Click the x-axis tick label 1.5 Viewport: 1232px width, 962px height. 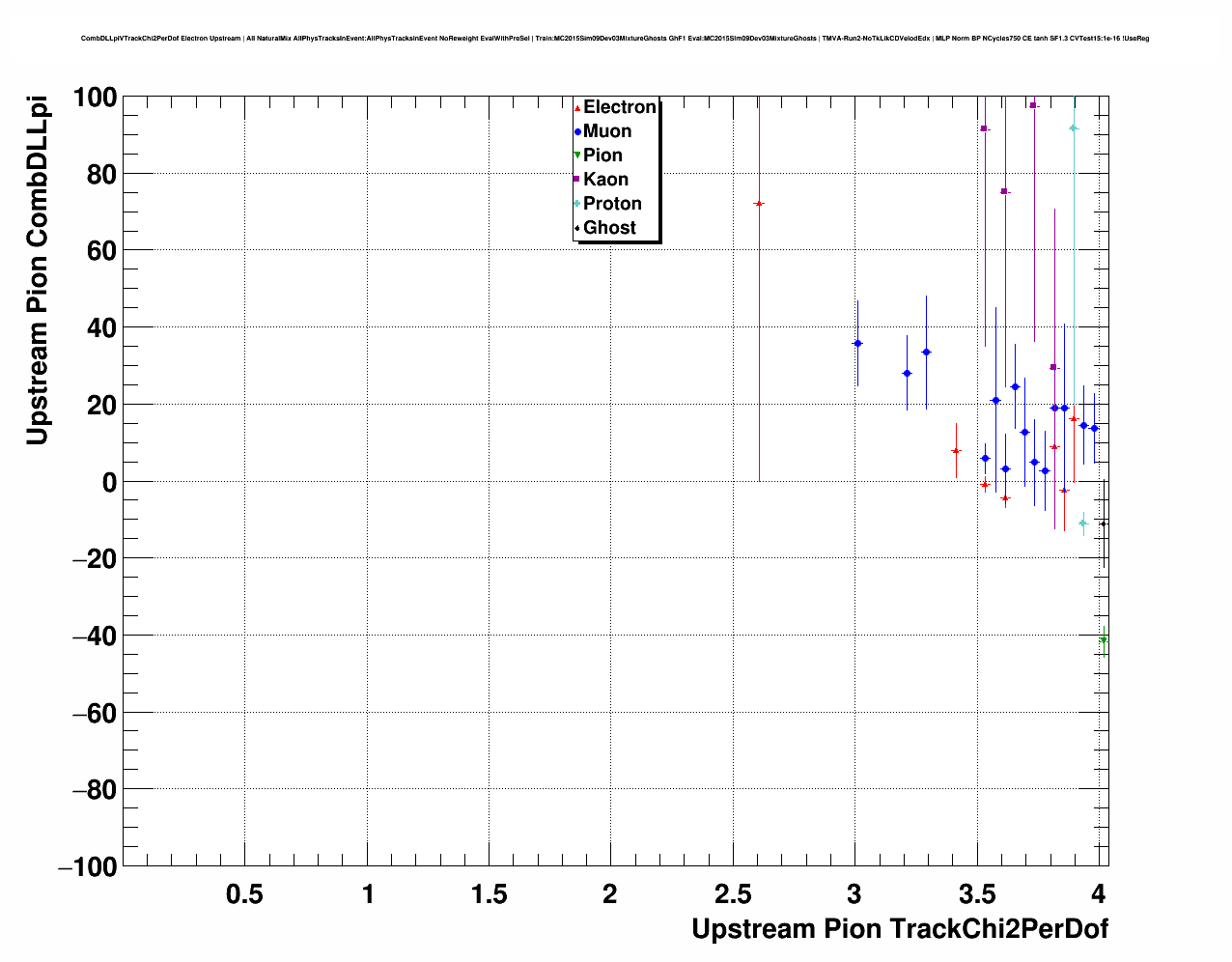tap(490, 894)
